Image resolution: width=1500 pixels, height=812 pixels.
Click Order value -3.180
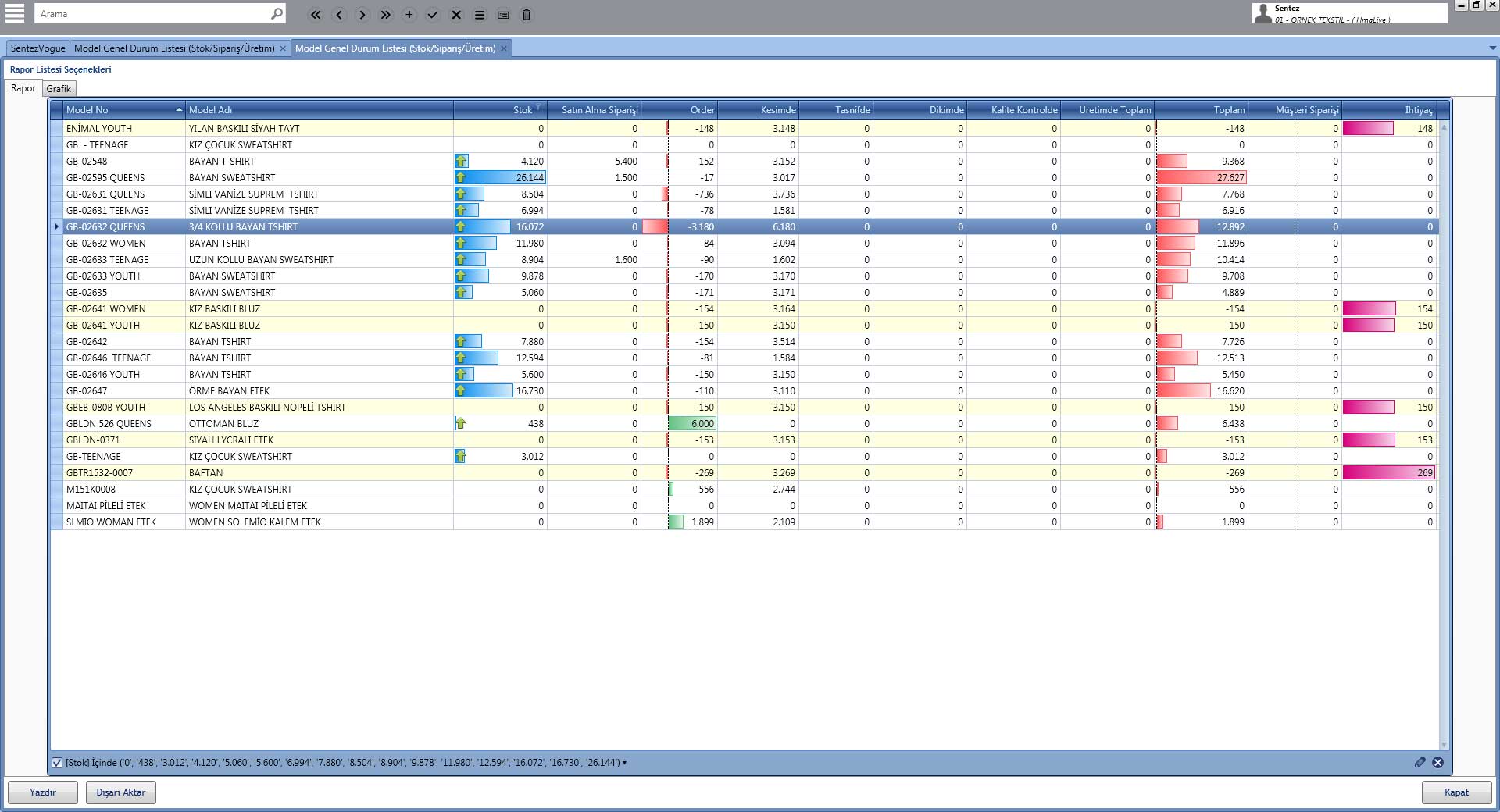coord(680,226)
